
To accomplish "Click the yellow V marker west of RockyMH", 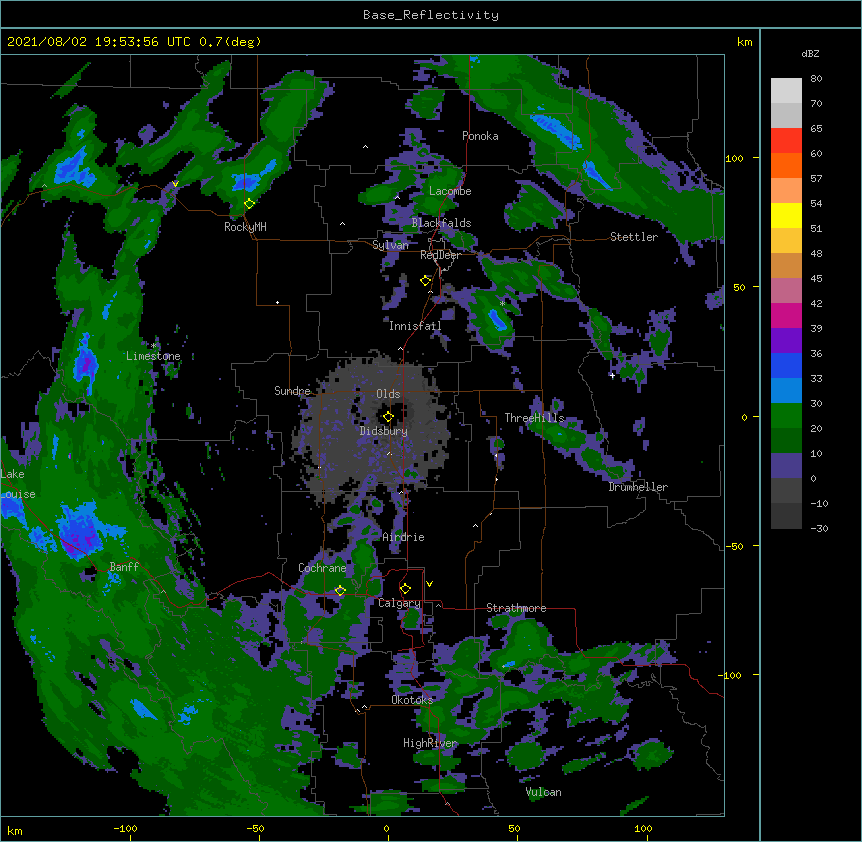I will (x=175, y=184).
